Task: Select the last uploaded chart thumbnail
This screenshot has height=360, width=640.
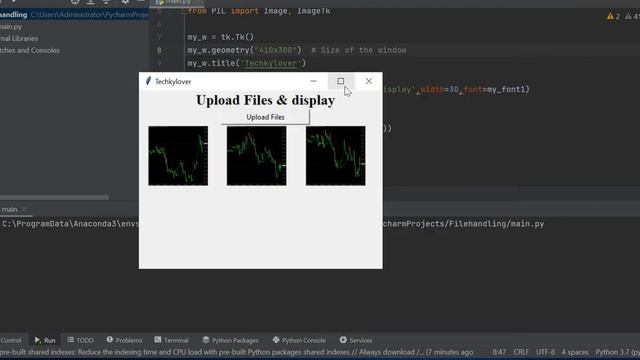Action: tap(336, 156)
